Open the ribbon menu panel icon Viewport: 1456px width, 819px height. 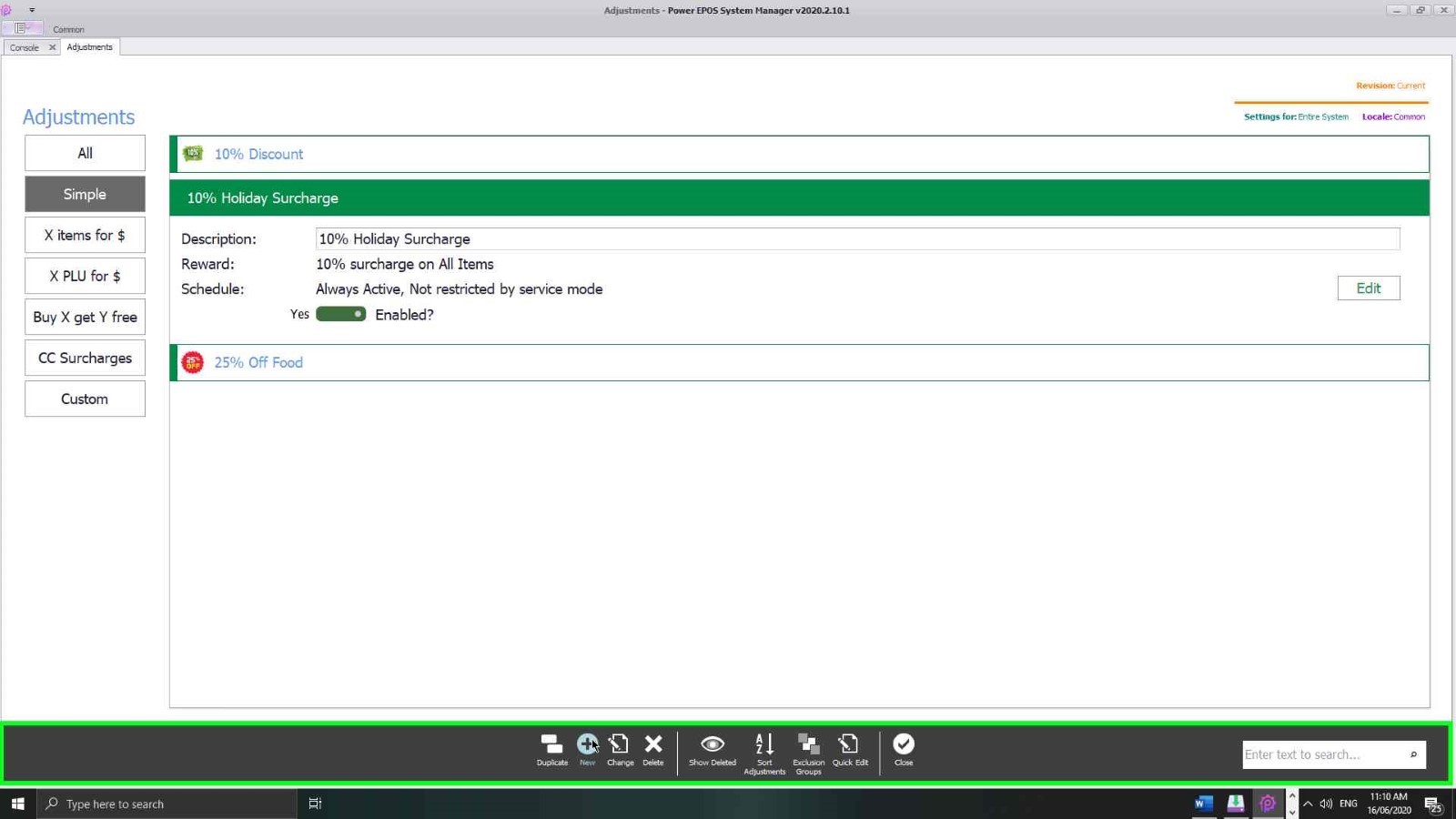coord(20,28)
